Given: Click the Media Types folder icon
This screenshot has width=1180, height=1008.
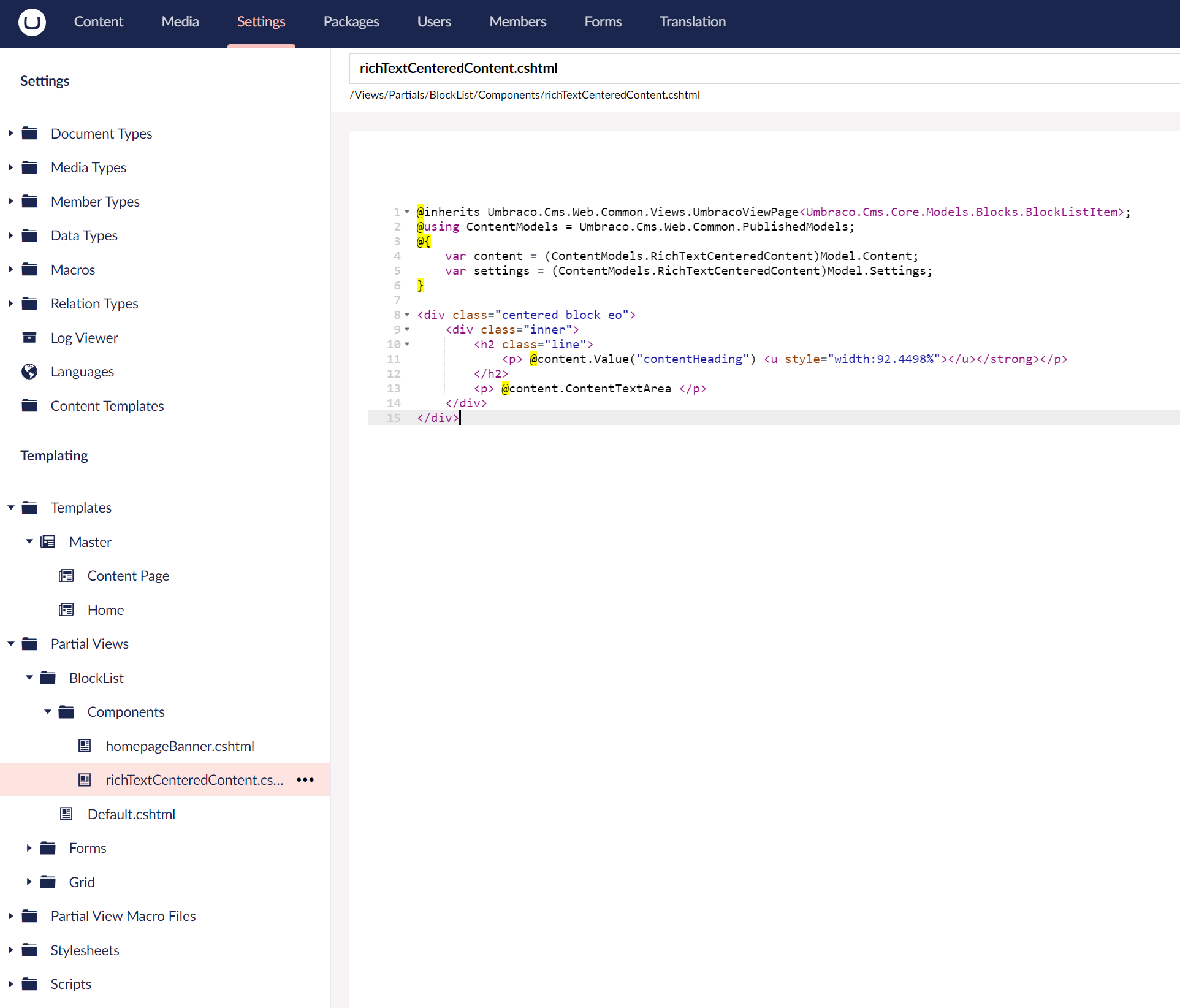Looking at the screenshot, I should tap(29, 167).
